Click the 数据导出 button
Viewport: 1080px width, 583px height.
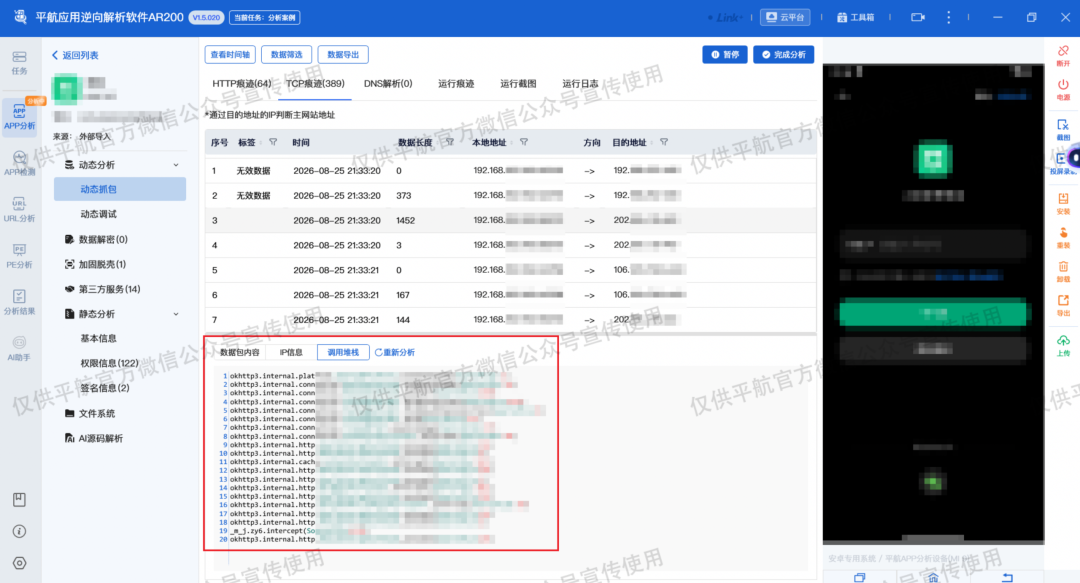click(x=343, y=54)
